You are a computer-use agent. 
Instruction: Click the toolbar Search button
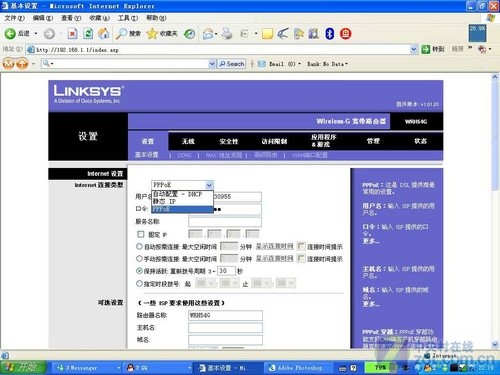pyautogui.click(x=232, y=64)
